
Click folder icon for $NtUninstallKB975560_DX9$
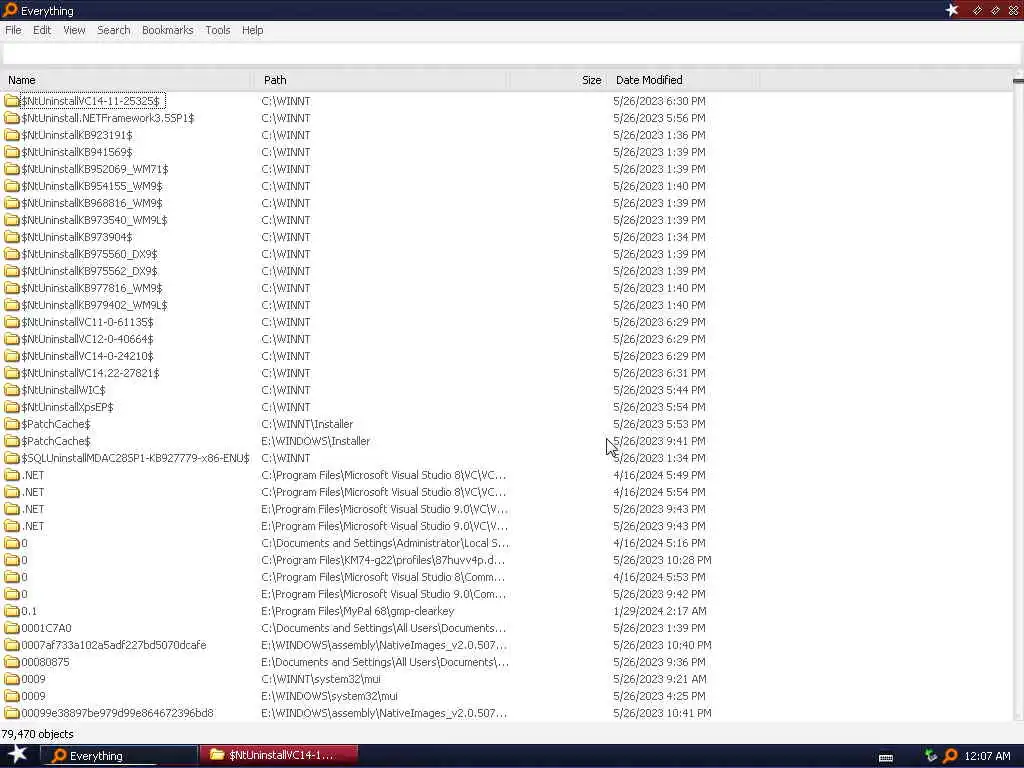pos(12,253)
